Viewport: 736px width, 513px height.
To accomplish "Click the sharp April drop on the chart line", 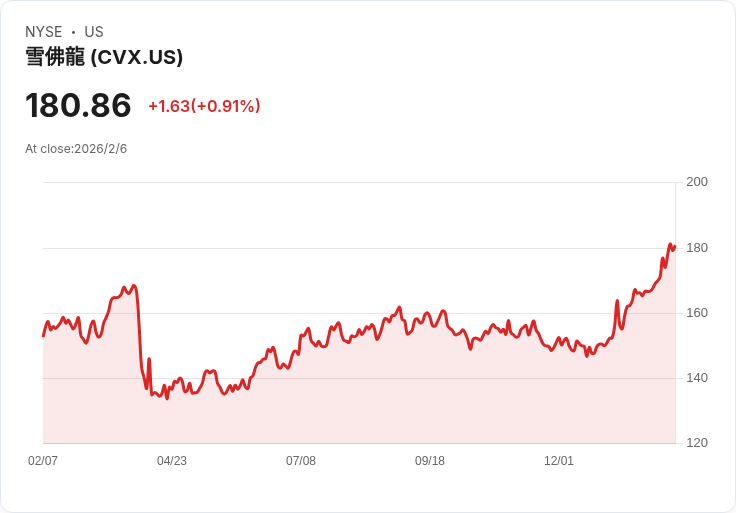I will click(x=139, y=338).
